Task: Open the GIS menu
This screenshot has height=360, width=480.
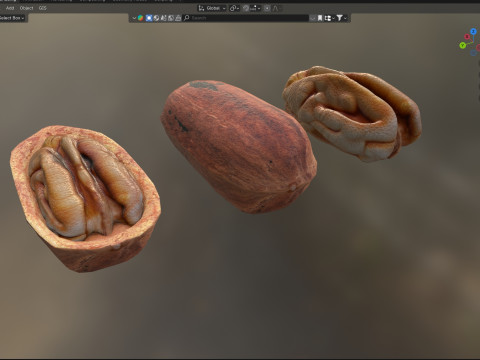Action: pos(43,8)
